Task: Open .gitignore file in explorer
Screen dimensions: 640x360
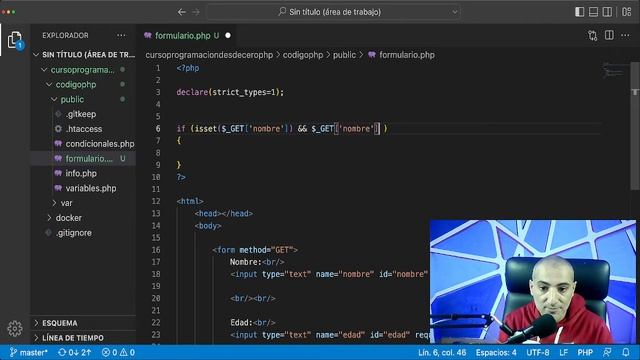Action: (x=73, y=233)
